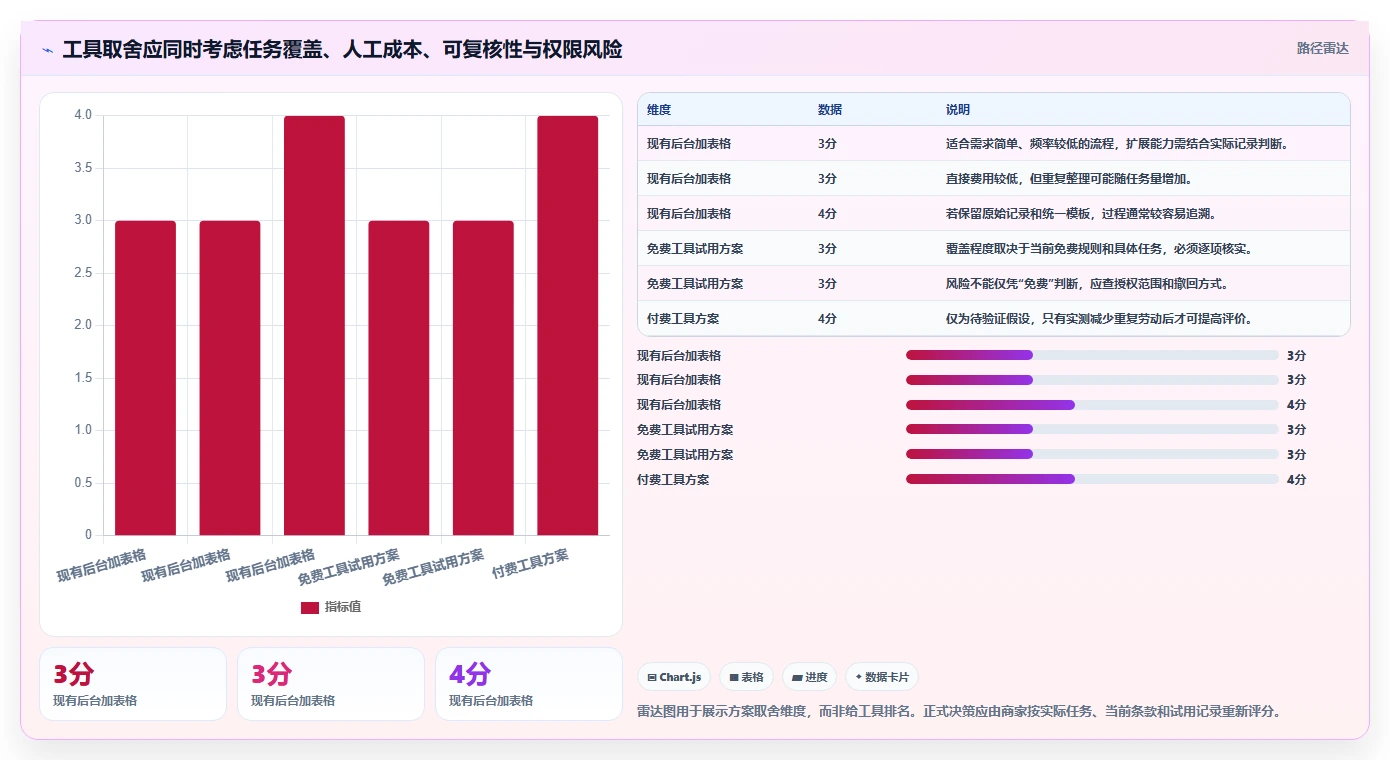Click the square icon inside the 表格 chip
Screen dimensions: 1390x760
pyautogui.click(x=734, y=677)
